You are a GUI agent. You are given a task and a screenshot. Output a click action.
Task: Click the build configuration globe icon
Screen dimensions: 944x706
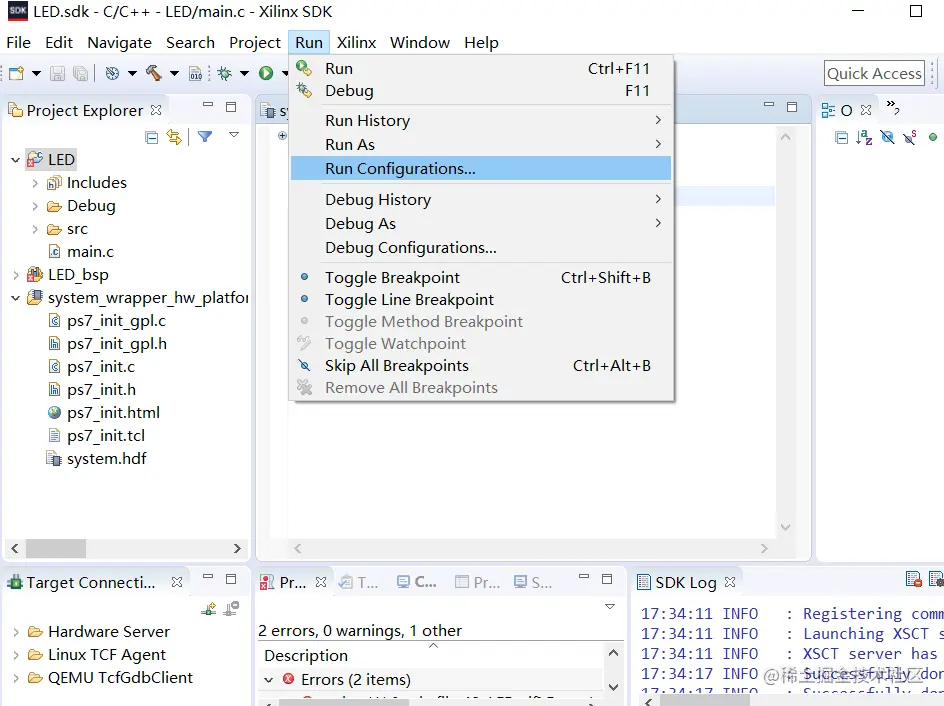tap(113, 73)
